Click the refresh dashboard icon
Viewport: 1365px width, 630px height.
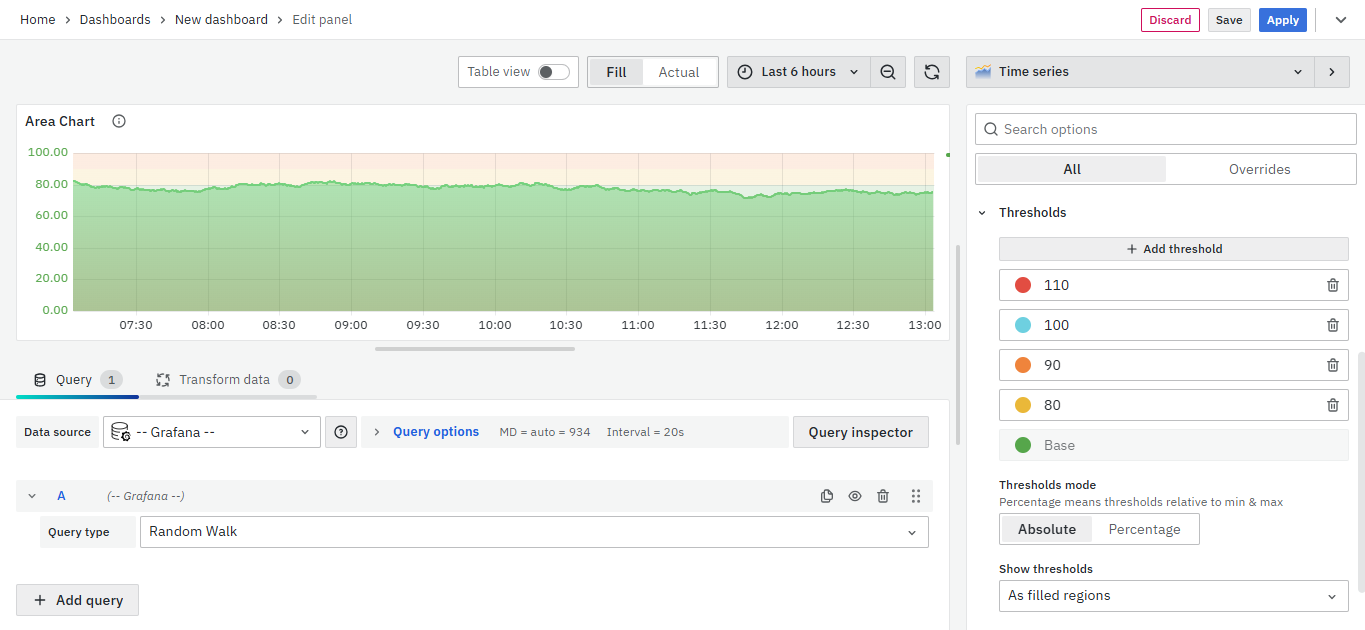[931, 72]
